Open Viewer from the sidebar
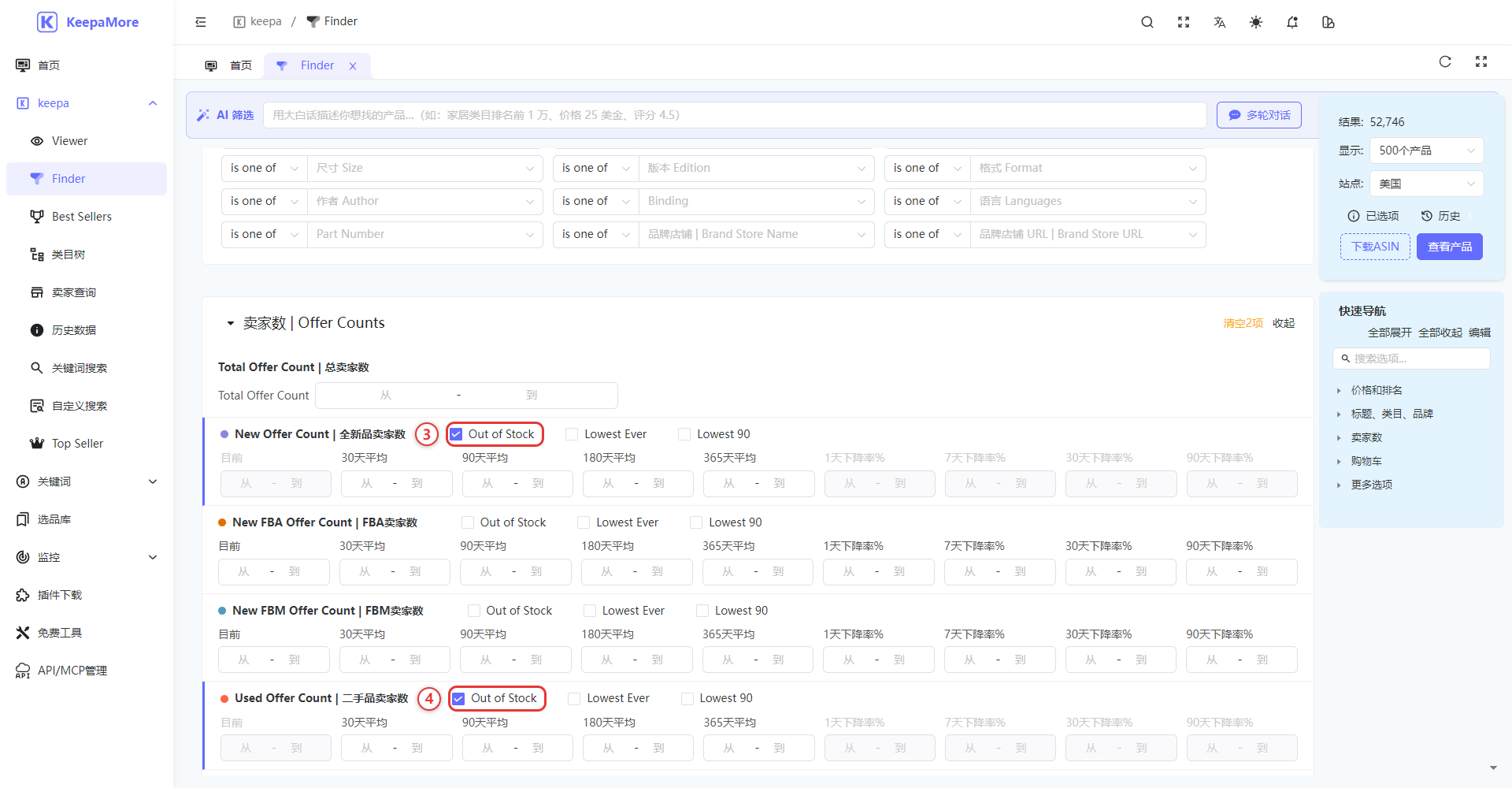This screenshot has width=1512, height=788. pyautogui.click(x=87, y=141)
